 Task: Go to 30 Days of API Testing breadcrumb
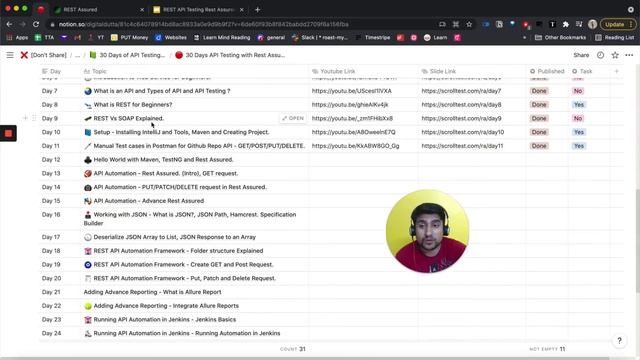click(127, 55)
